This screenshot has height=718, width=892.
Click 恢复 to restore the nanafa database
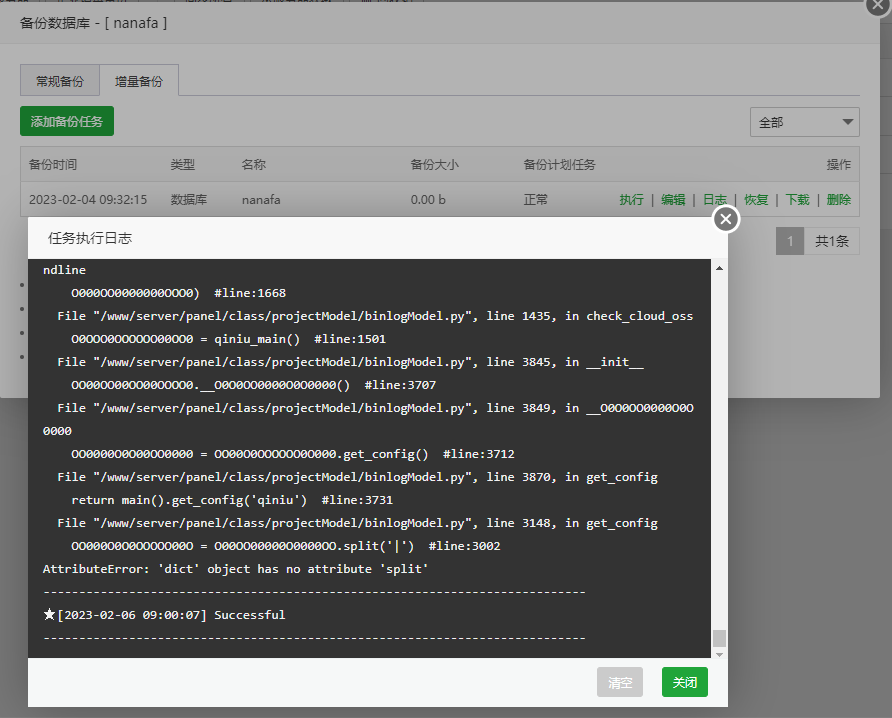tap(756, 199)
